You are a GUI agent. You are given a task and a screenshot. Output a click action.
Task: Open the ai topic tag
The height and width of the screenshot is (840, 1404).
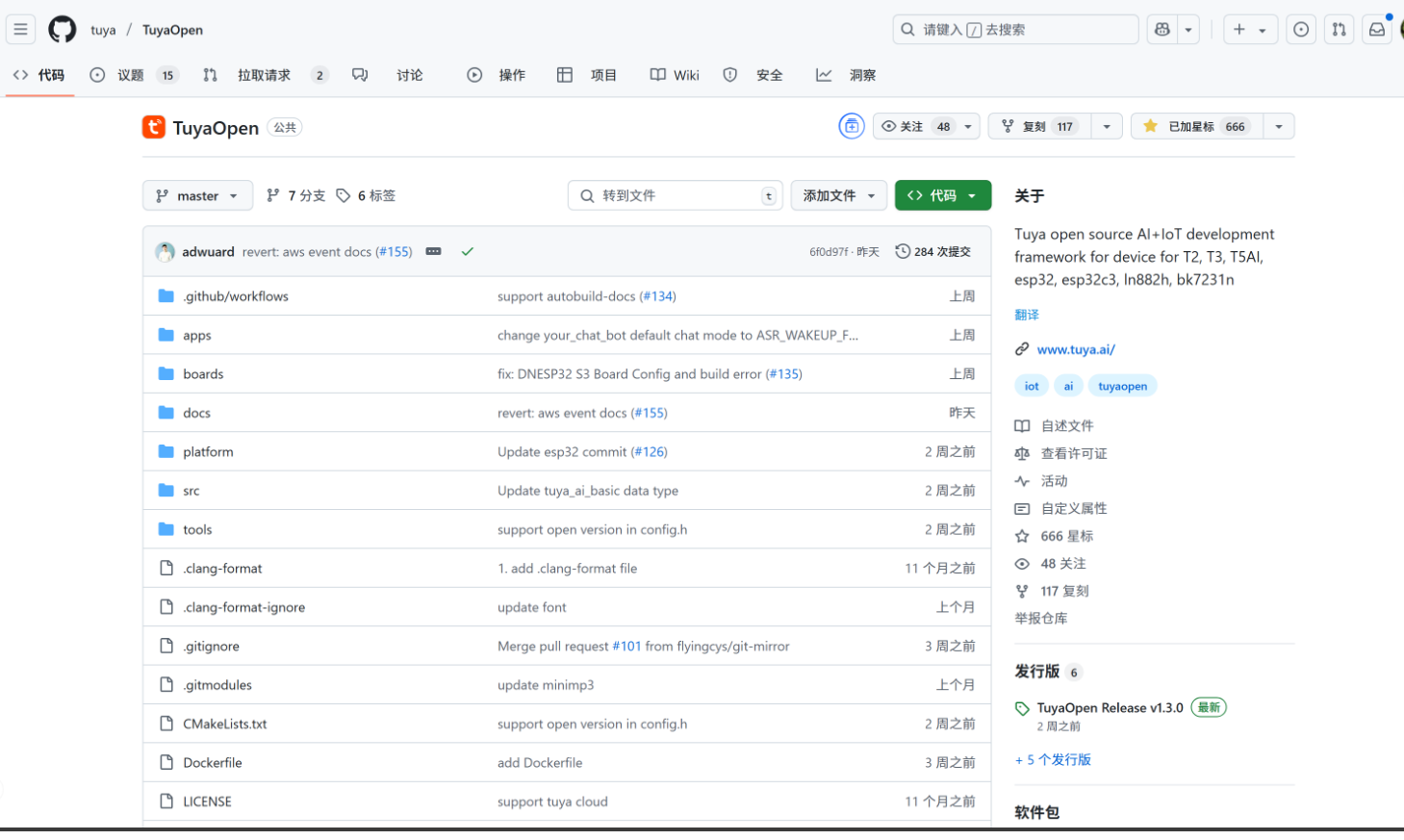pyautogui.click(x=1068, y=386)
